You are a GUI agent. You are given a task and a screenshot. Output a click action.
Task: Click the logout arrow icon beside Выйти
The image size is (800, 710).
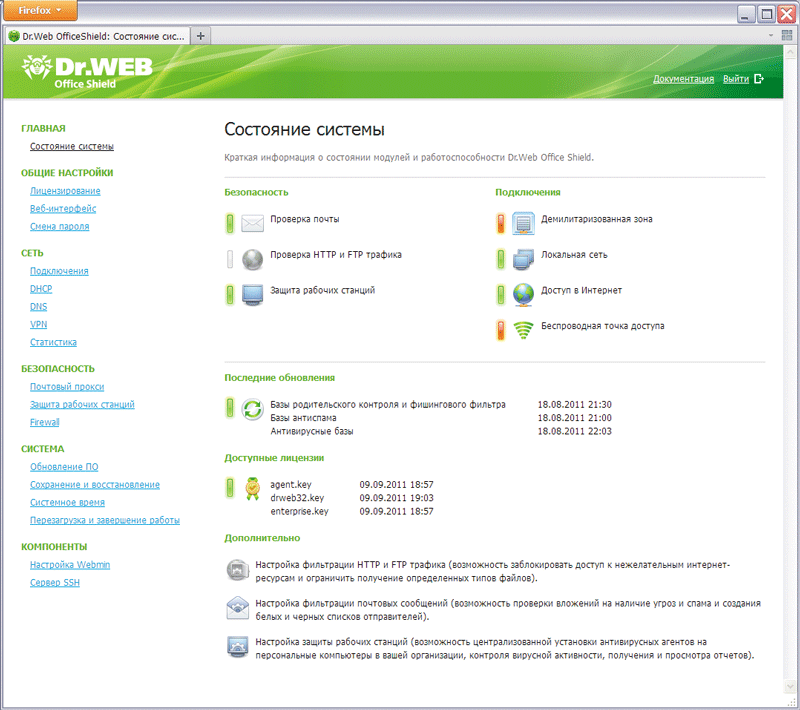(x=759, y=79)
